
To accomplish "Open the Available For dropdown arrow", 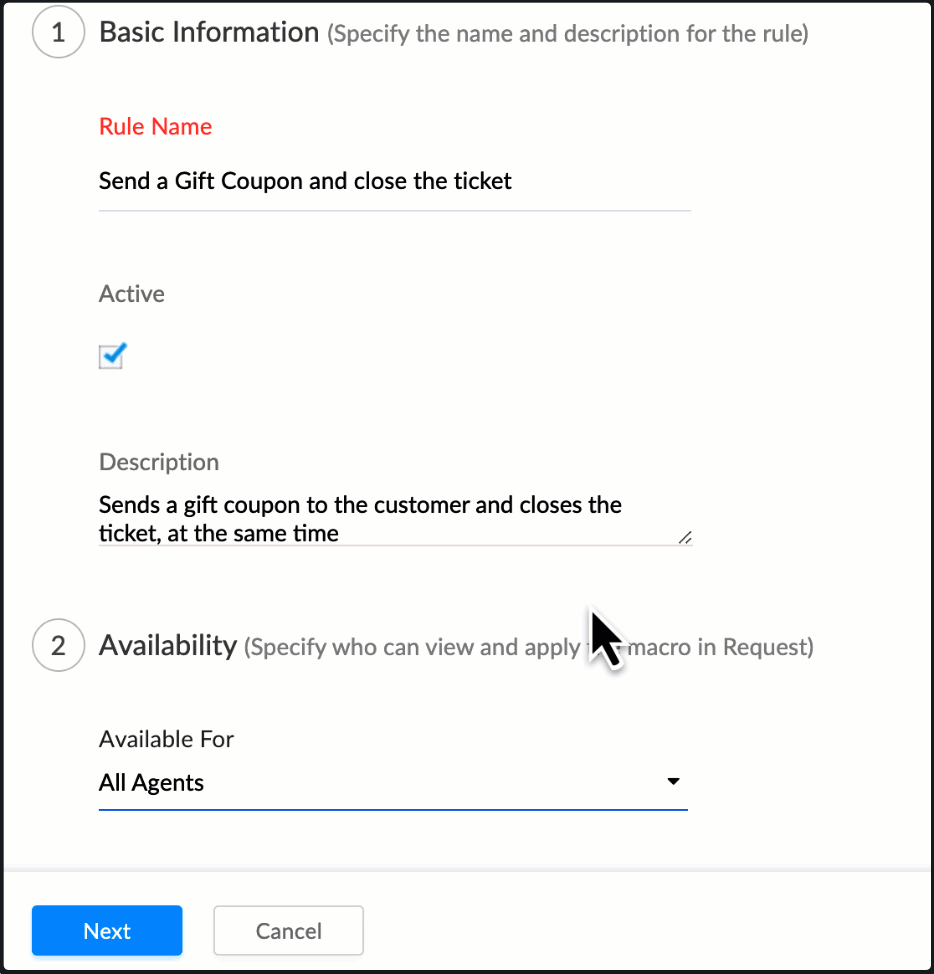I will coord(673,781).
